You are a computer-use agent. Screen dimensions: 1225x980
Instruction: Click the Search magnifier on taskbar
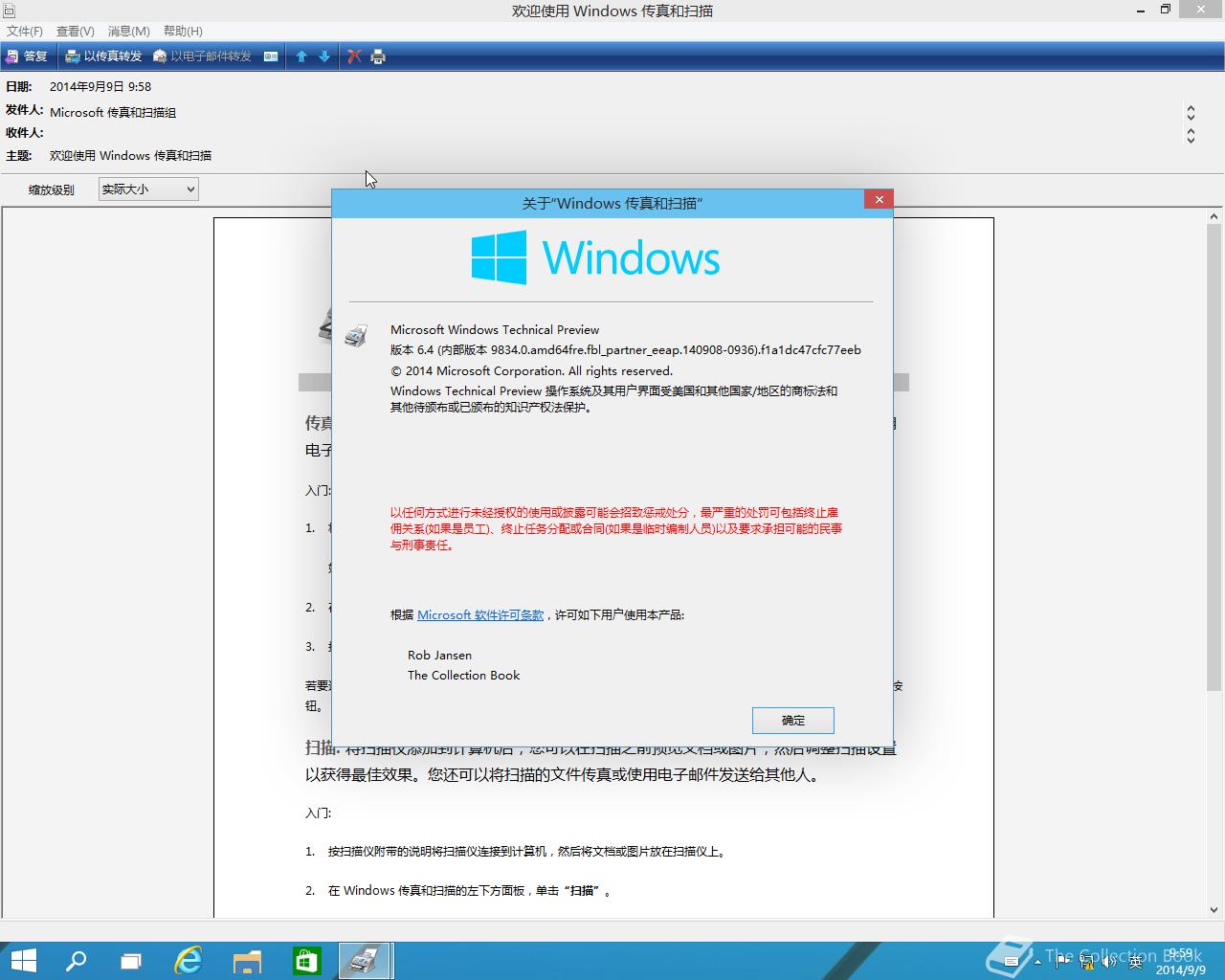76,961
